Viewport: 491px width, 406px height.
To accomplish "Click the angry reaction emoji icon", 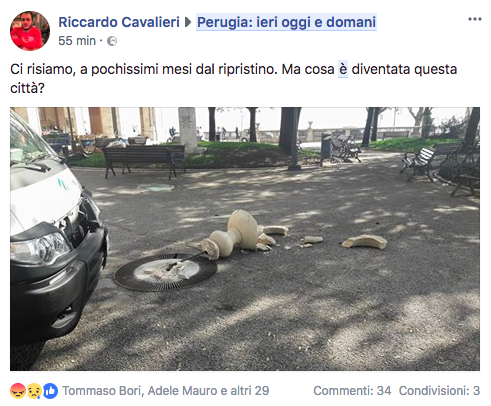I will pyautogui.click(x=18, y=391).
